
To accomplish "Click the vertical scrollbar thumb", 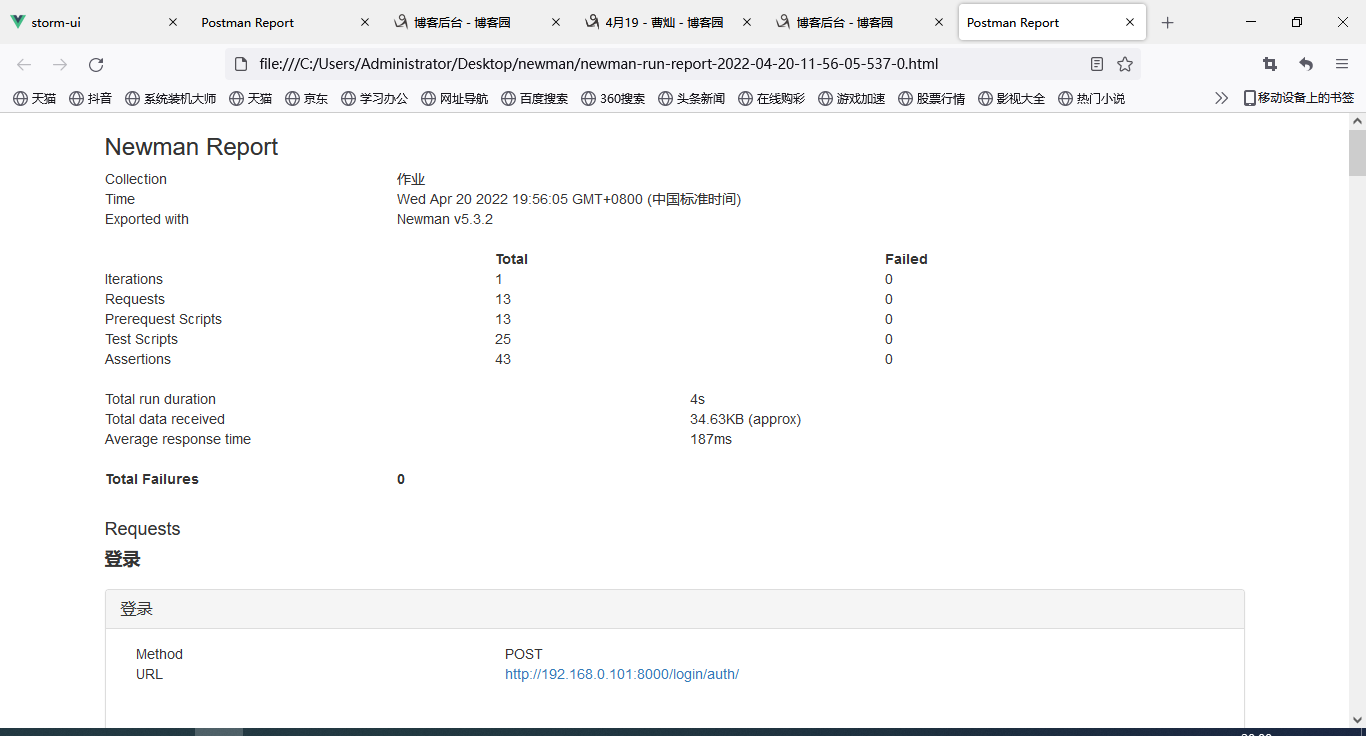I will [x=1357, y=153].
